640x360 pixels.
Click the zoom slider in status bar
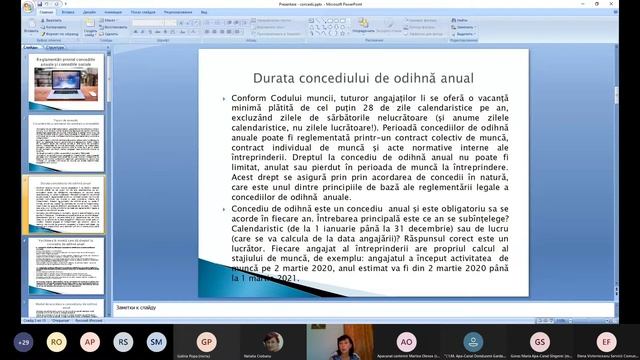click(x=588, y=321)
